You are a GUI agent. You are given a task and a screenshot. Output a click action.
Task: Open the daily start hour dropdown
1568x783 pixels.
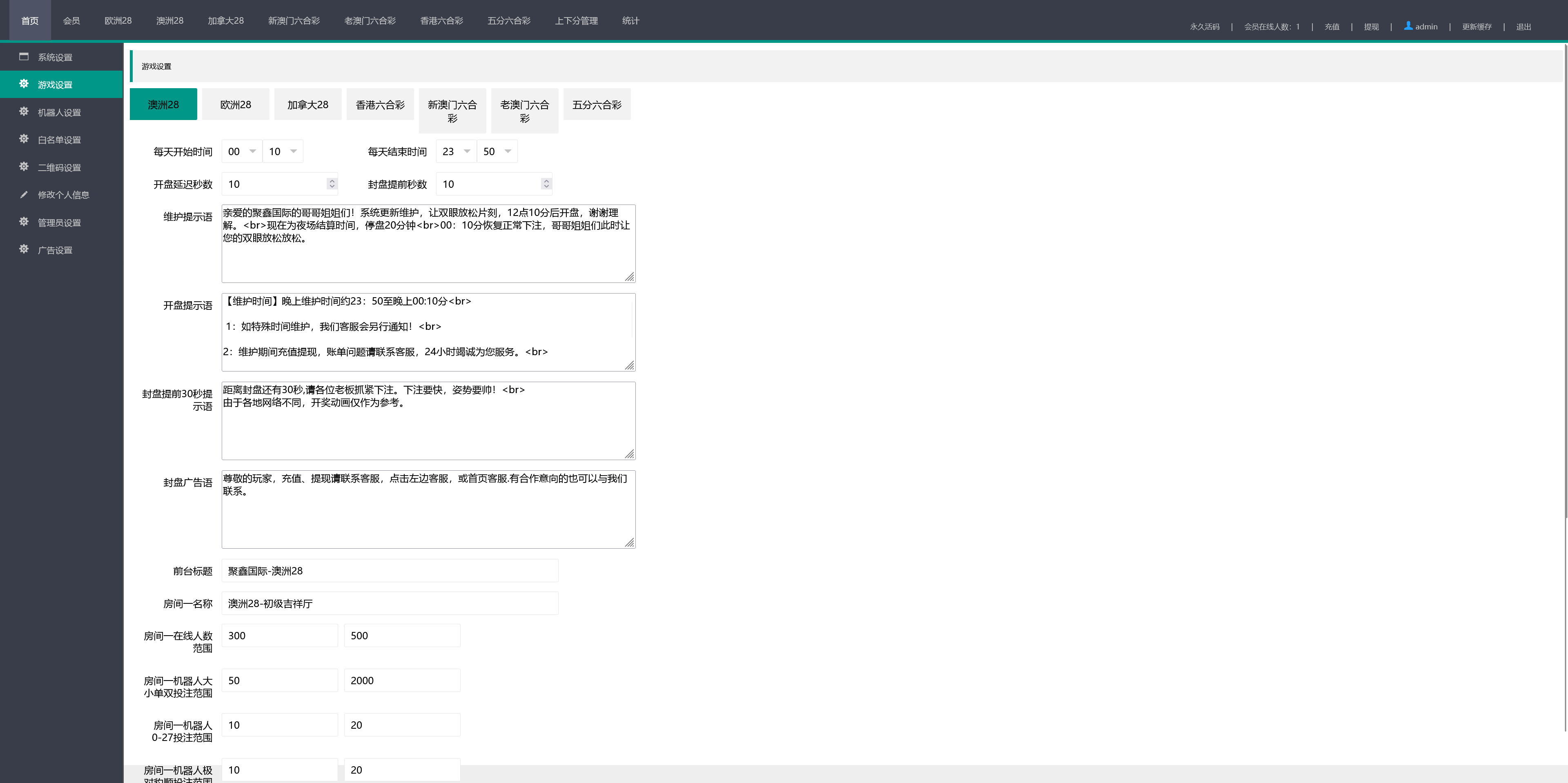click(241, 151)
